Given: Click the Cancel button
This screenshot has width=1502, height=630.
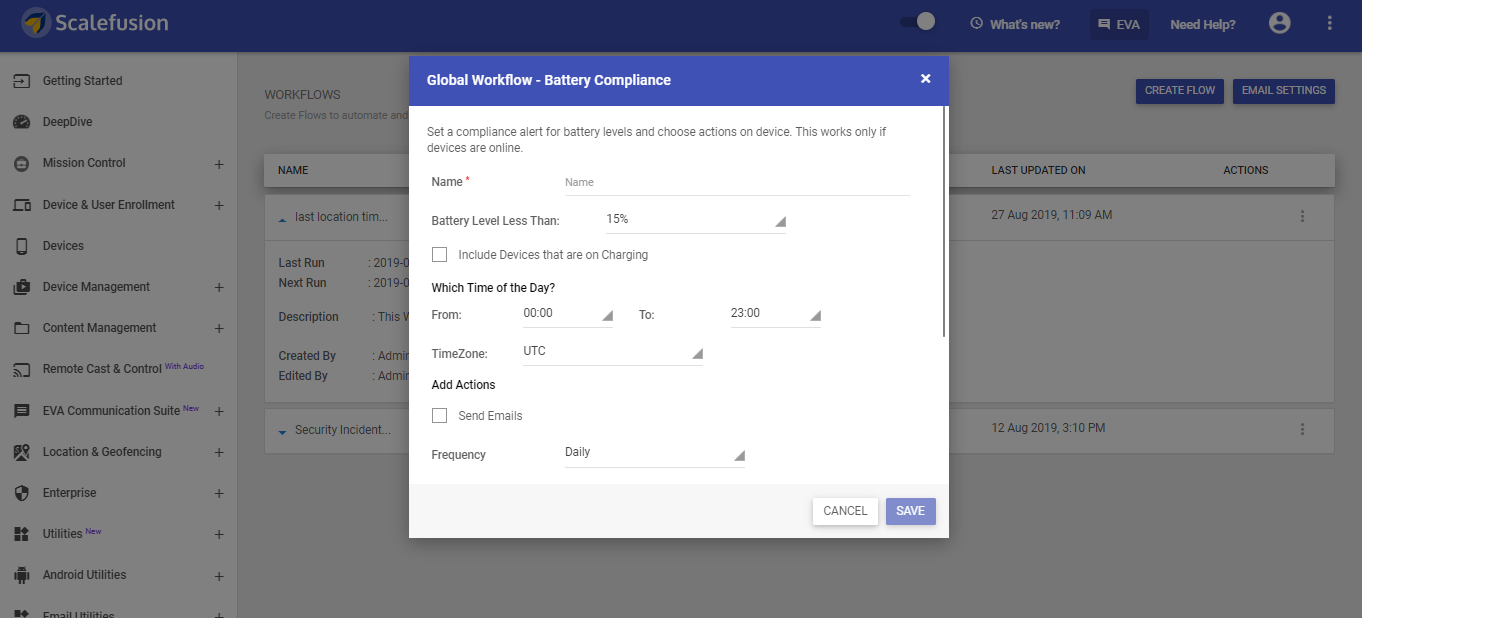Looking at the screenshot, I should click(x=845, y=511).
